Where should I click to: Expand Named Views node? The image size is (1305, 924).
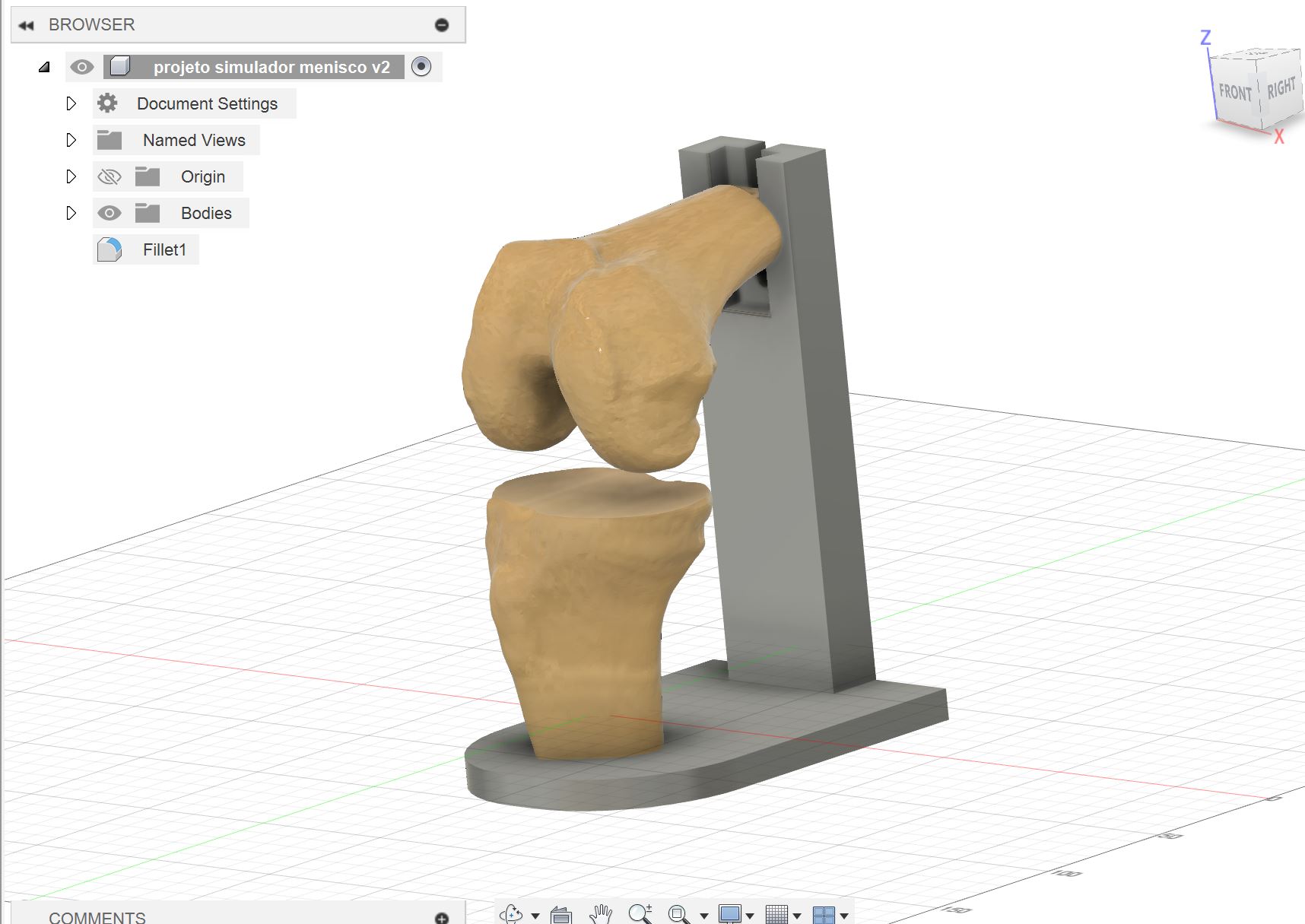click(x=71, y=140)
